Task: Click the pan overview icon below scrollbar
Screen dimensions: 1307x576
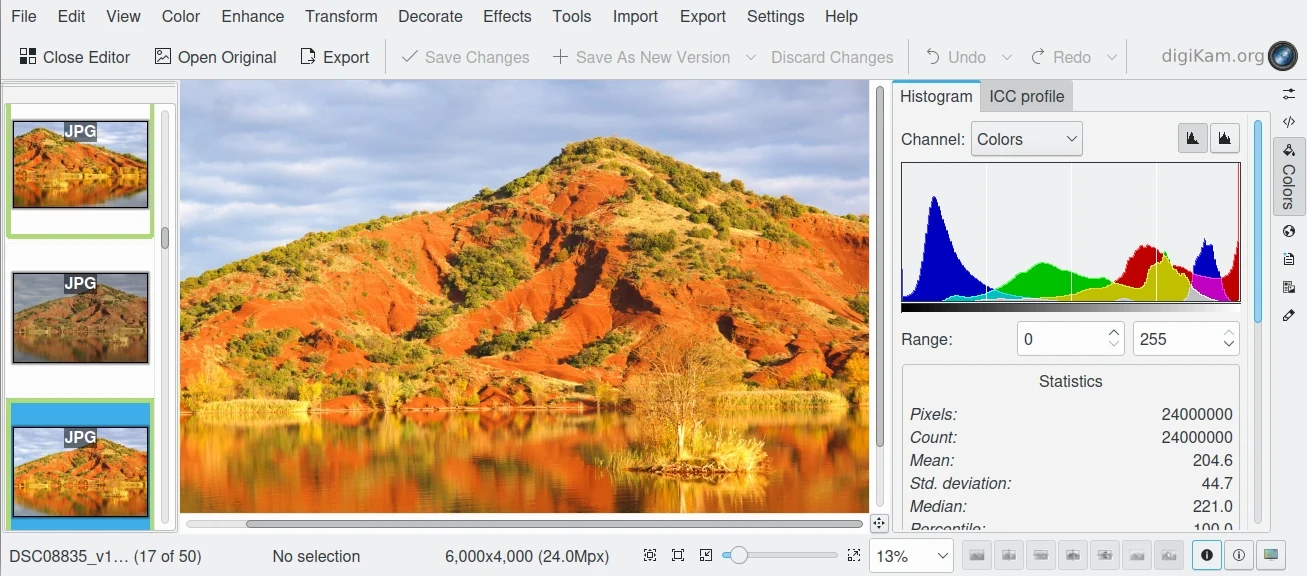Action: click(878, 523)
